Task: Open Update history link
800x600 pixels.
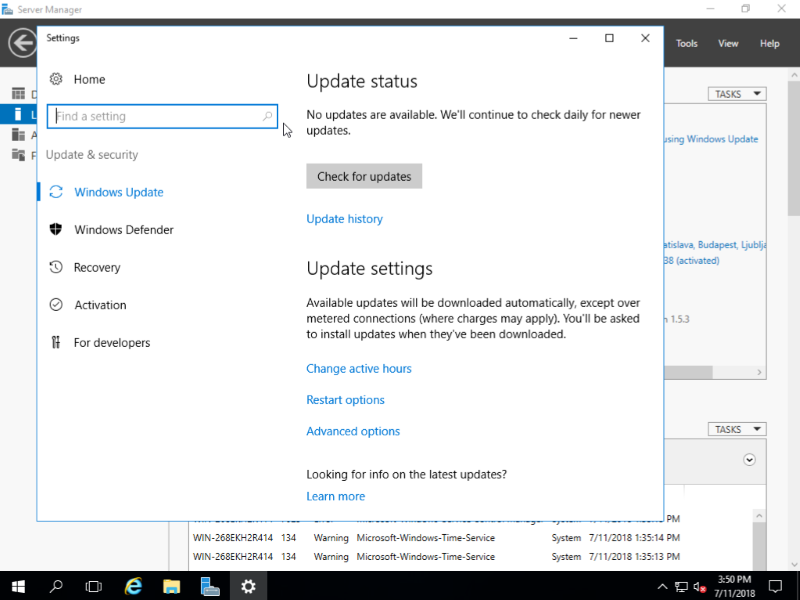Action: click(344, 219)
